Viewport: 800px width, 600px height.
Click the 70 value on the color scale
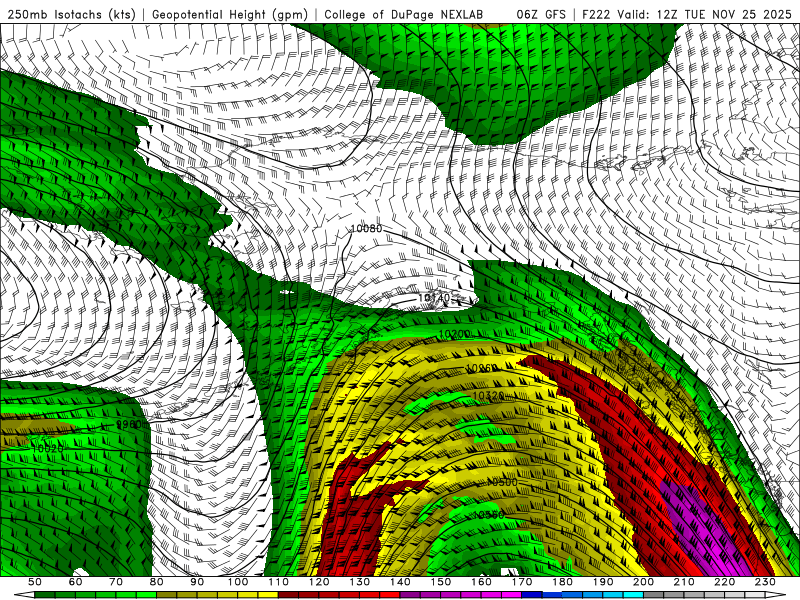(116, 582)
